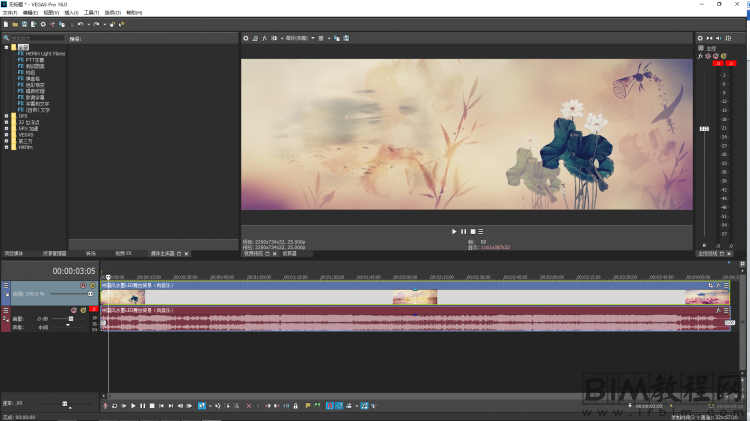Click the Save project icon in main toolbar
The image size is (750, 421).
point(24,24)
